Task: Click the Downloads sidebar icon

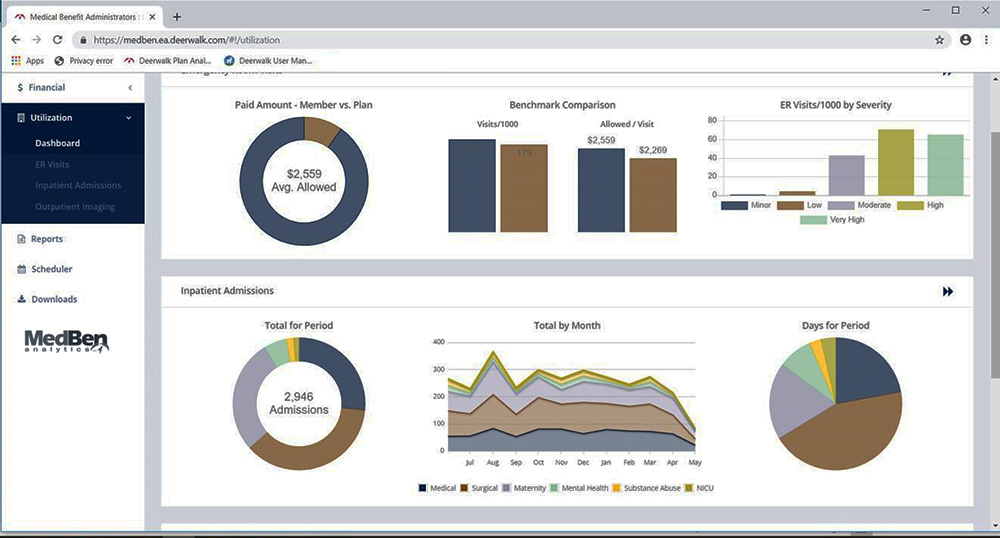Action: click(x=22, y=299)
